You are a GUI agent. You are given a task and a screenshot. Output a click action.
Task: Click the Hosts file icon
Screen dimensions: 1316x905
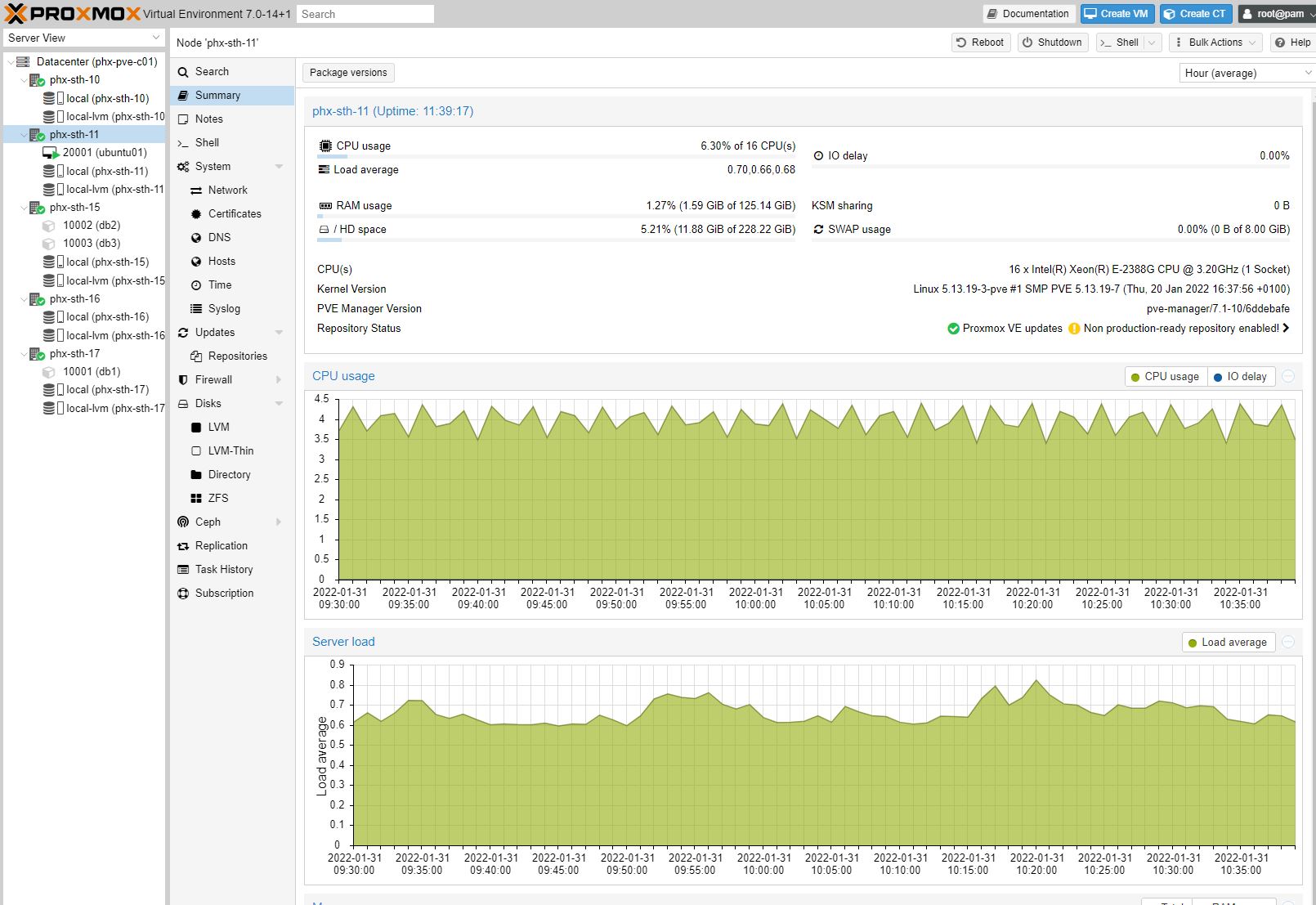click(x=196, y=261)
